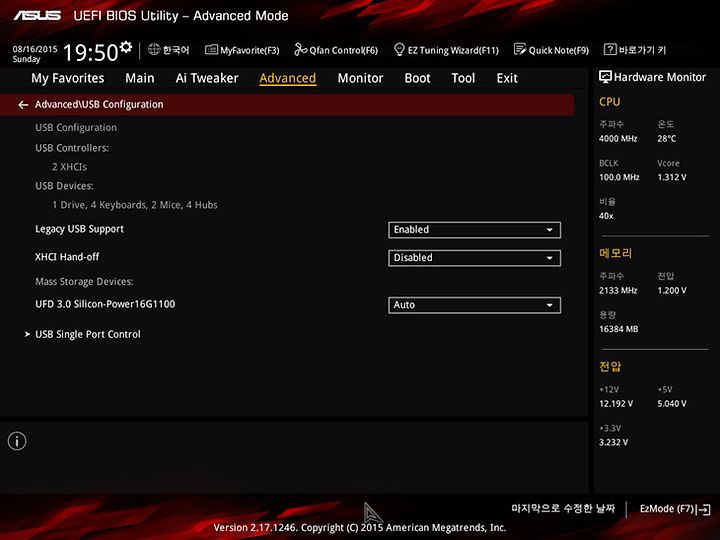The width and height of the screenshot is (720, 540).
Task: Select the Legacy USB Support label
Action: pyautogui.click(x=79, y=229)
